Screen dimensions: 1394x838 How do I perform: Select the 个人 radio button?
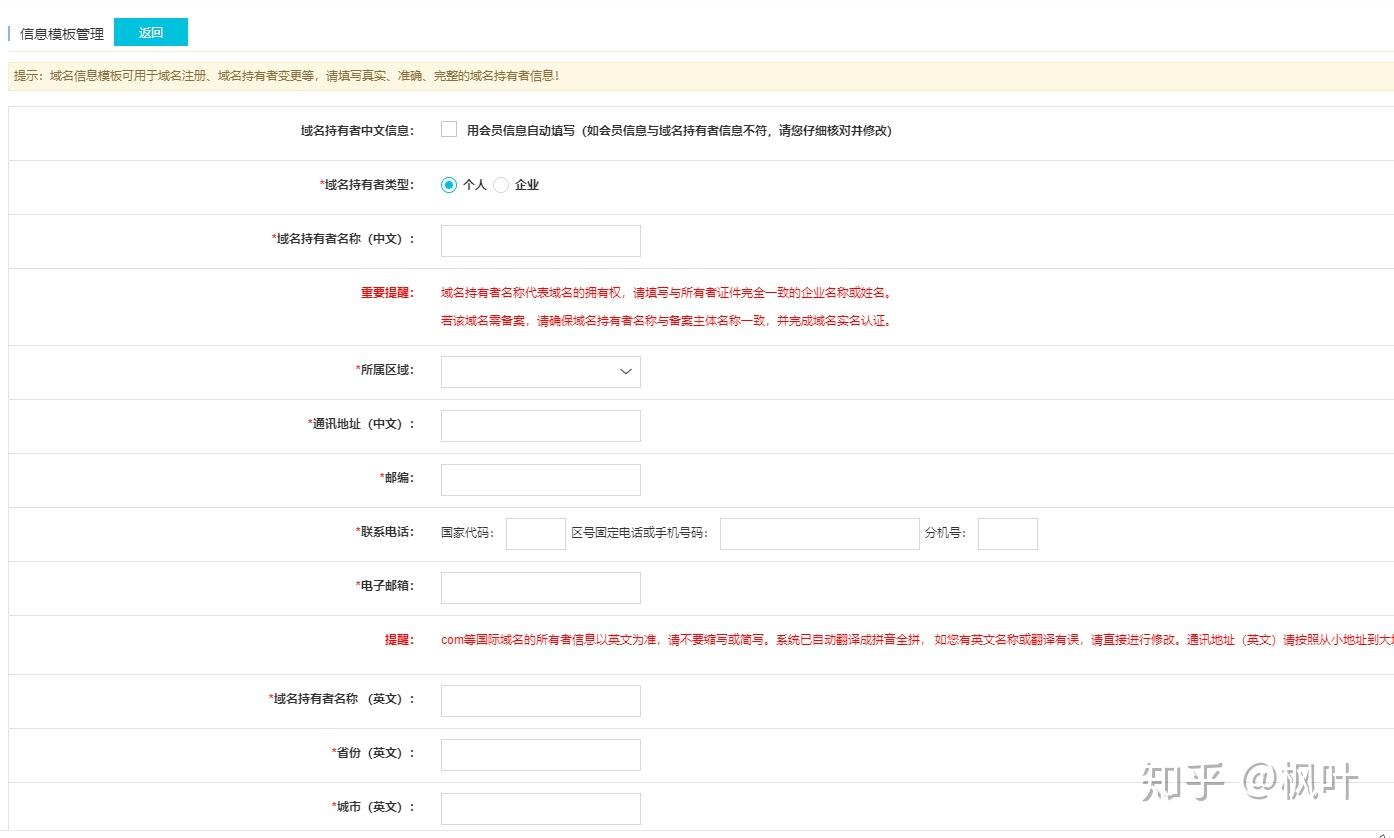coord(449,185)
